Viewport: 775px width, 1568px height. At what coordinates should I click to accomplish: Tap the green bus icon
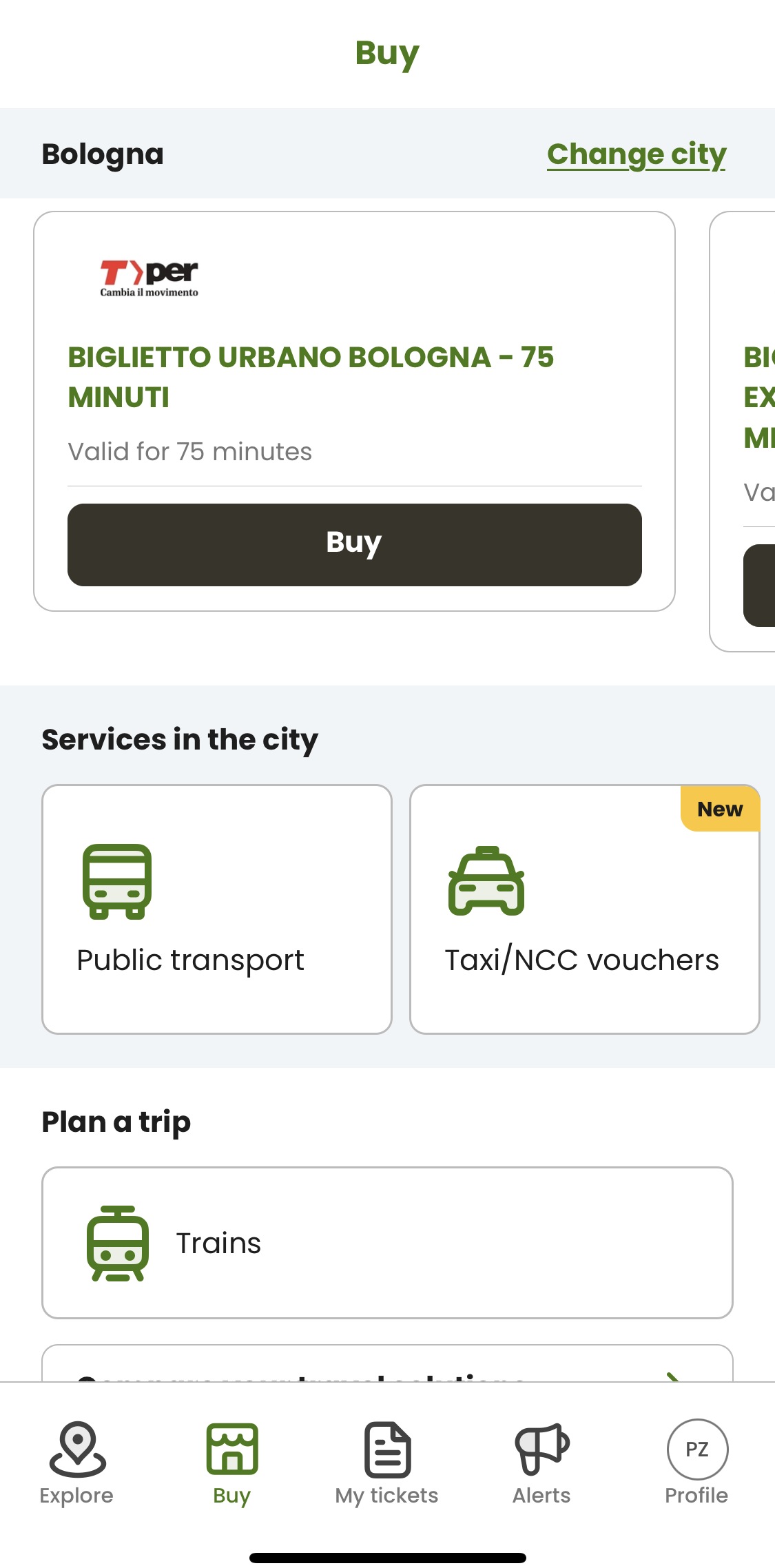pyautogui.click(x=117, y=881)
